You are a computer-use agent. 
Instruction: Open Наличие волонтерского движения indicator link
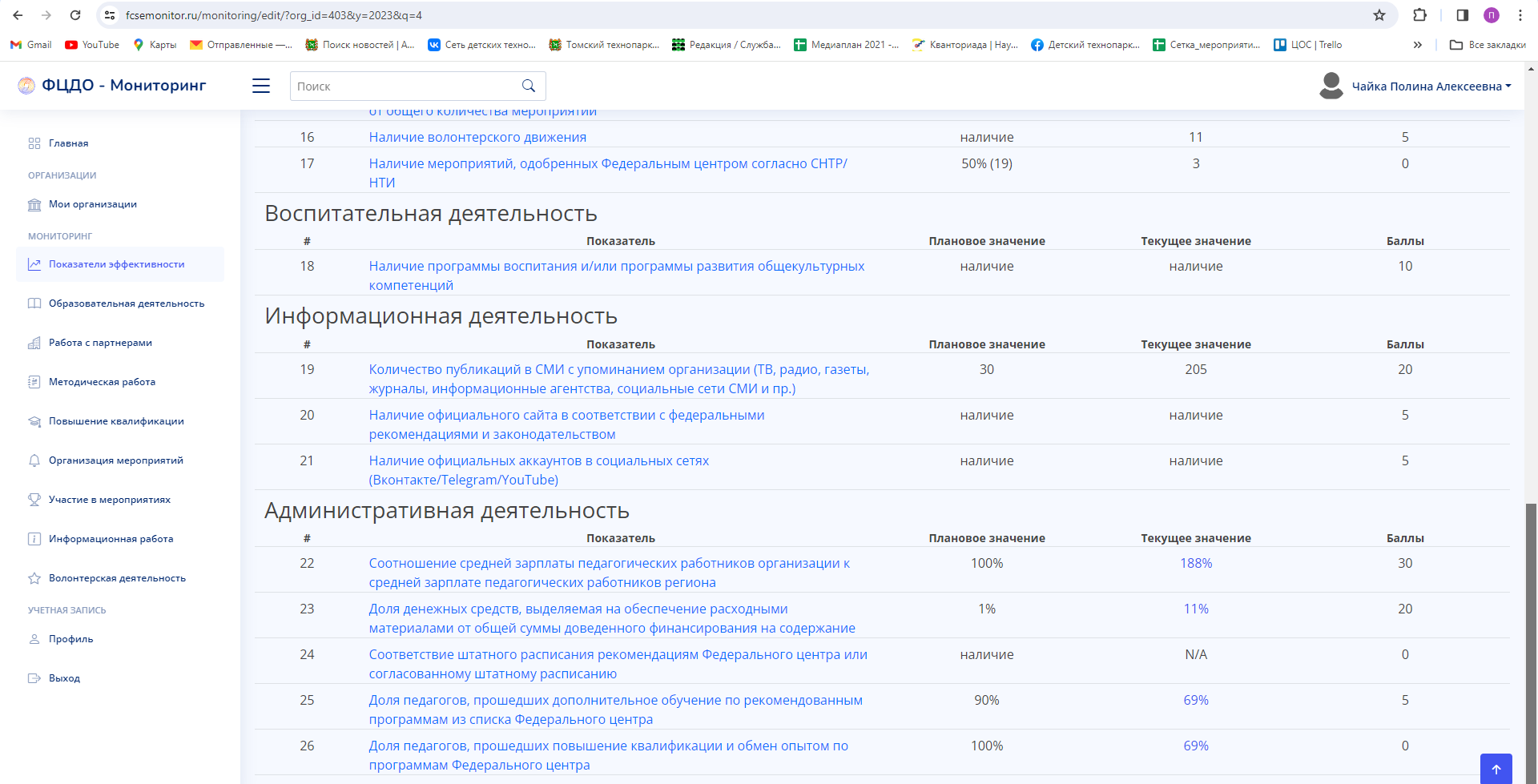pyautogui.click(x=477, y=137)
